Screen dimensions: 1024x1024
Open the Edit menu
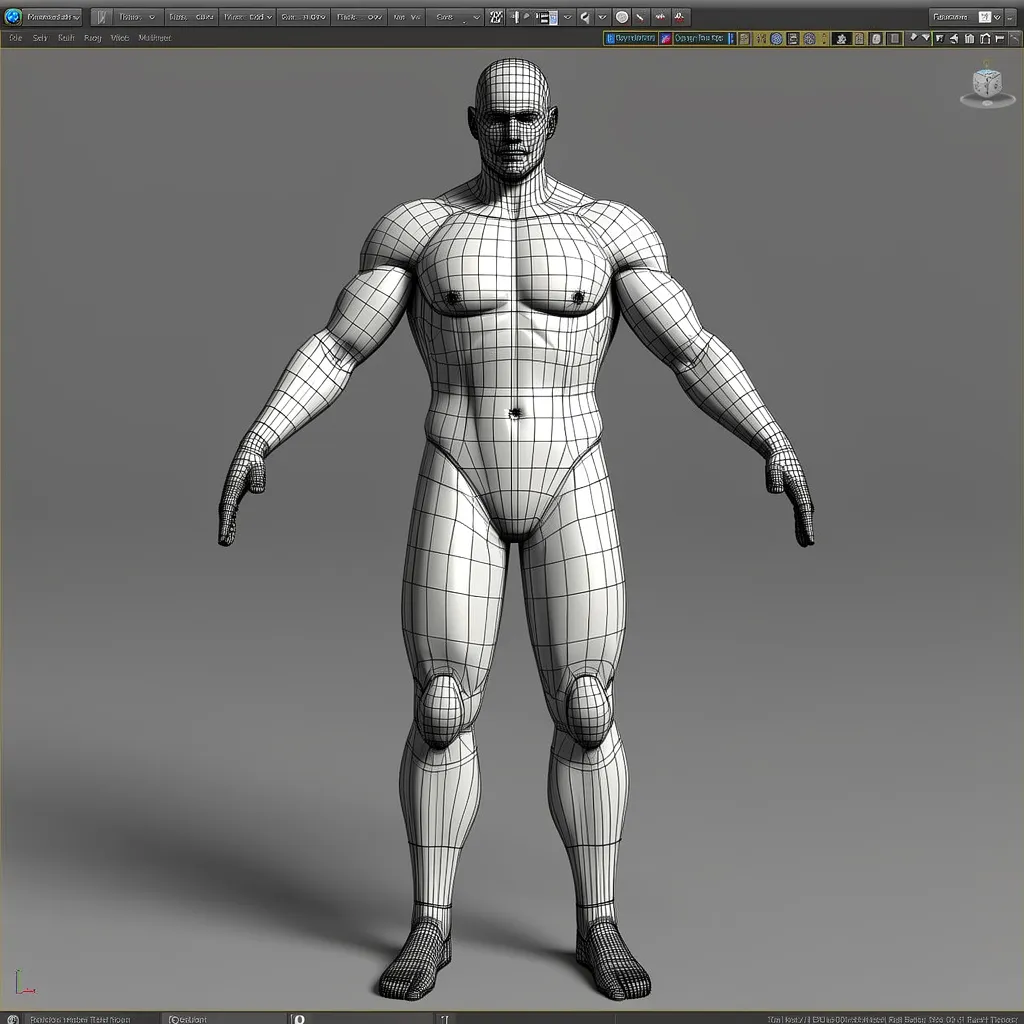(40, 38)
